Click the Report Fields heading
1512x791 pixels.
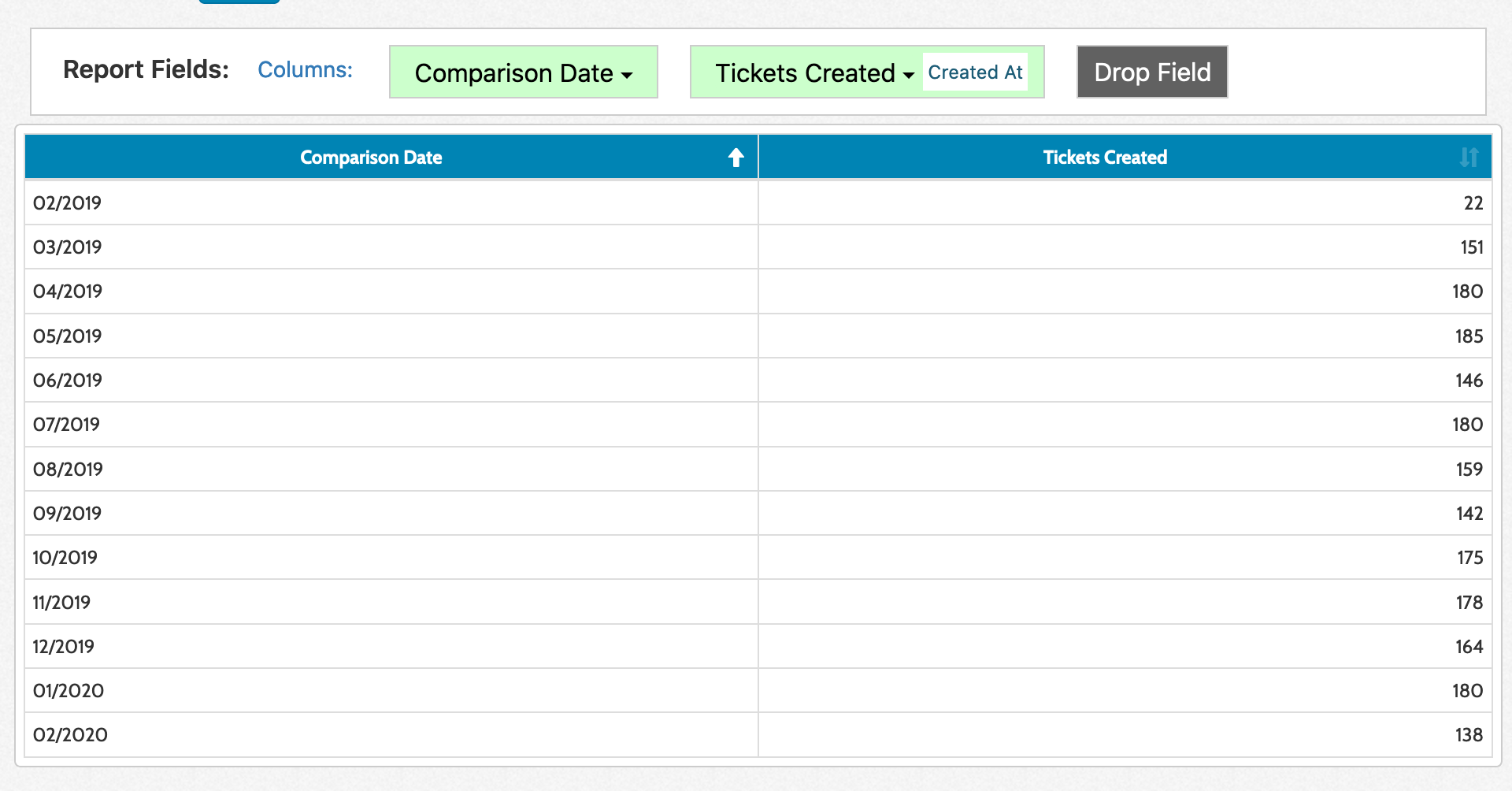click(143, 69)
